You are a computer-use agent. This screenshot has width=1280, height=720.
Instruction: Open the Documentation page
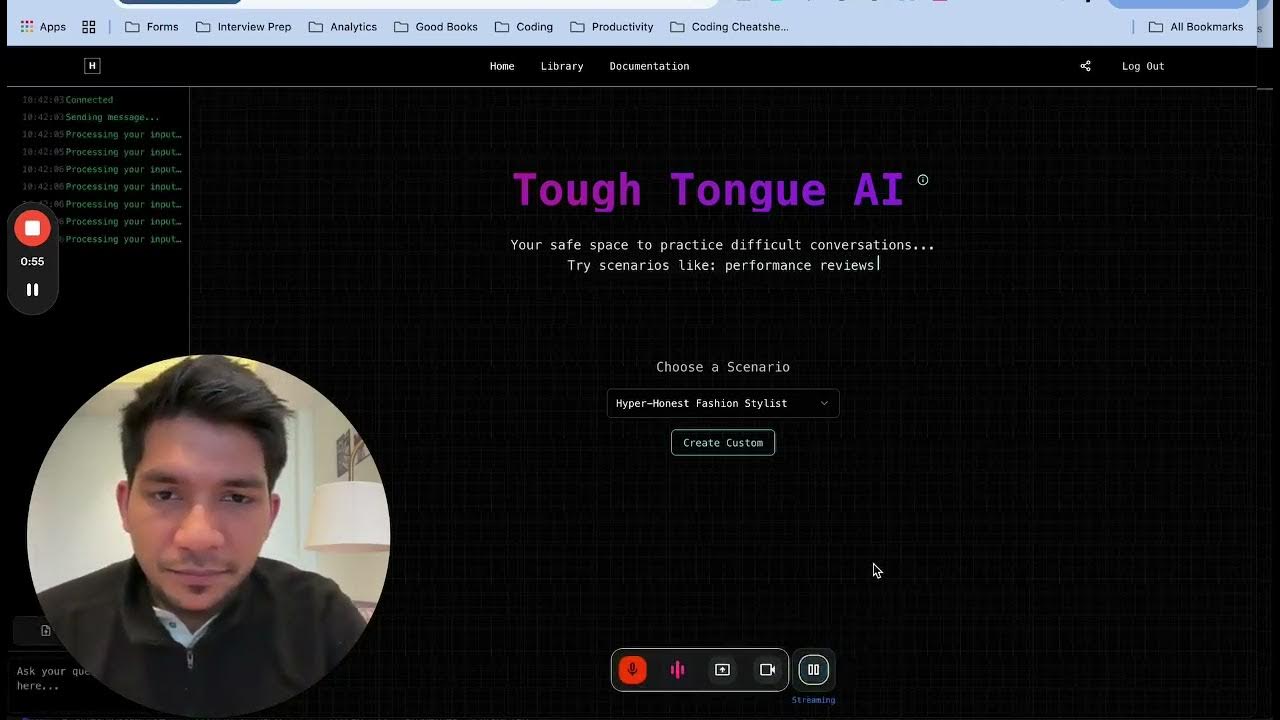pyautogui.click(x=649, y=66)
